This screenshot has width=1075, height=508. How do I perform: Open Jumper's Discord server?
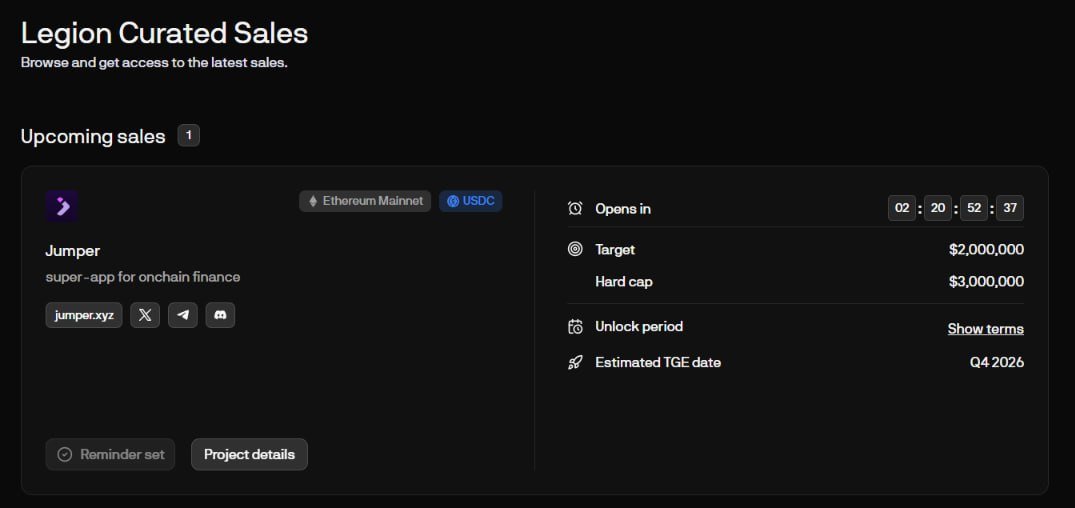click(x=220, y=315)
